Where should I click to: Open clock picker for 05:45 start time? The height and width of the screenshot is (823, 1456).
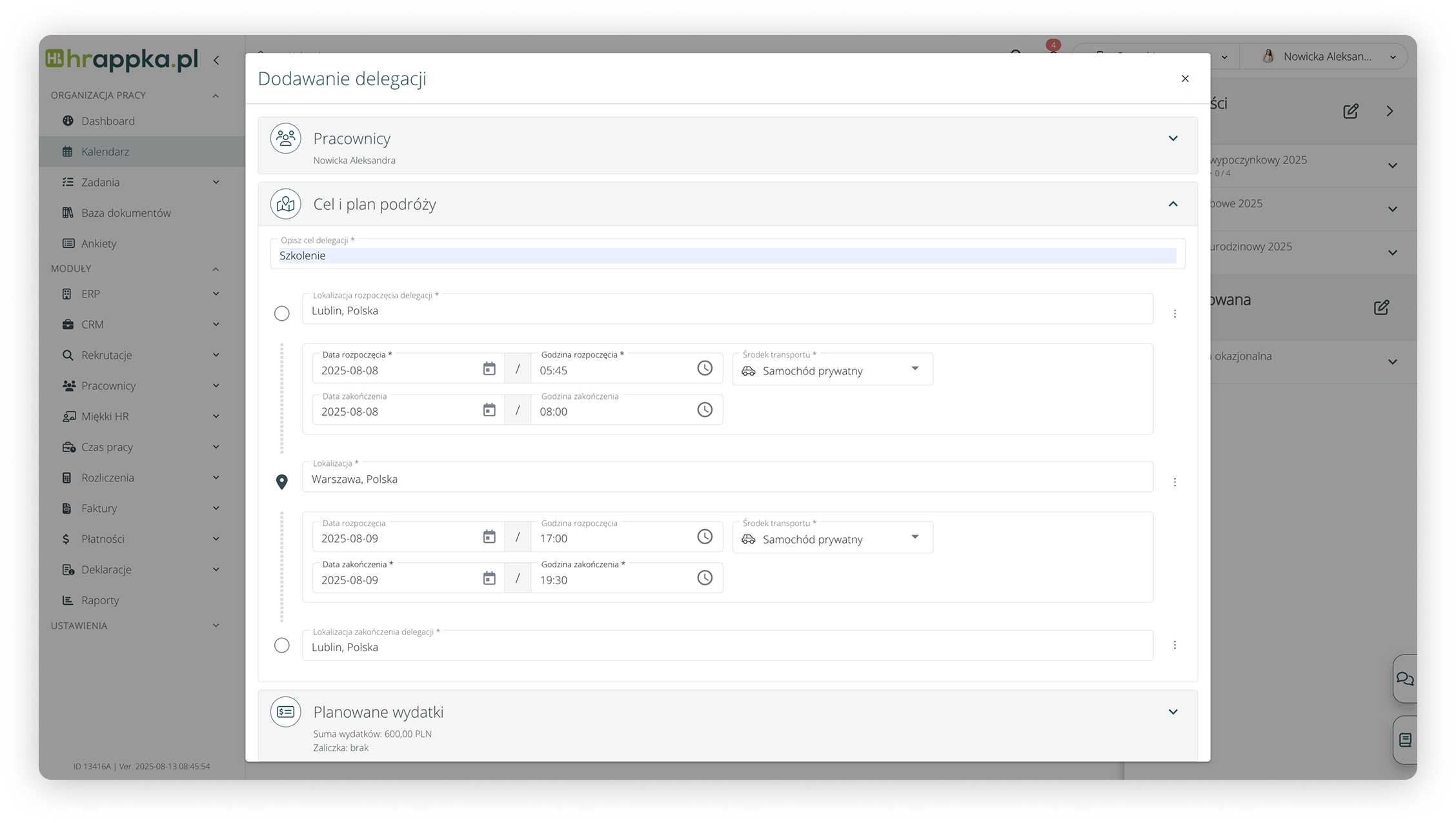(704, 368)
